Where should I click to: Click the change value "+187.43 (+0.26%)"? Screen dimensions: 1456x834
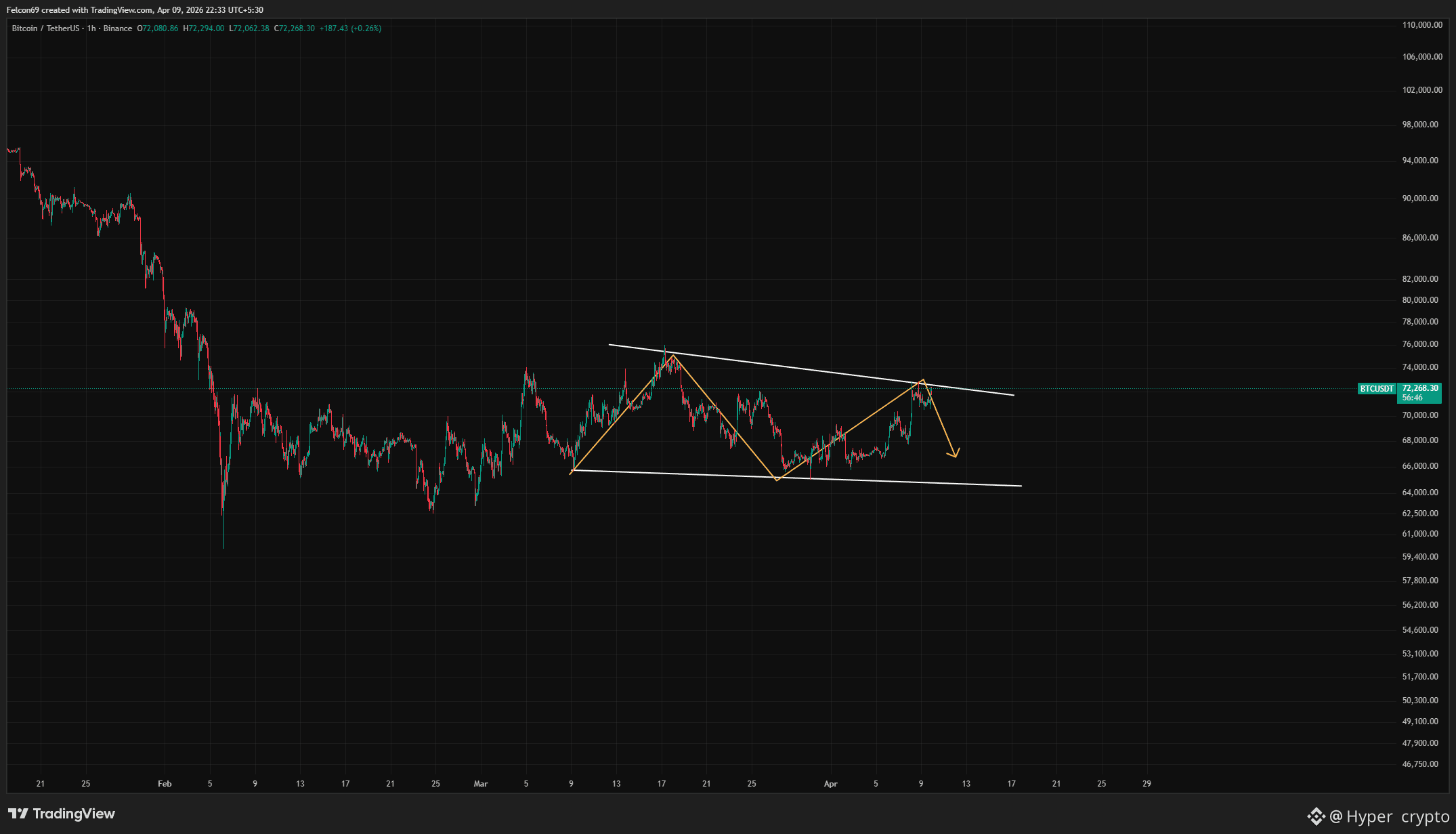pos(351,28)
